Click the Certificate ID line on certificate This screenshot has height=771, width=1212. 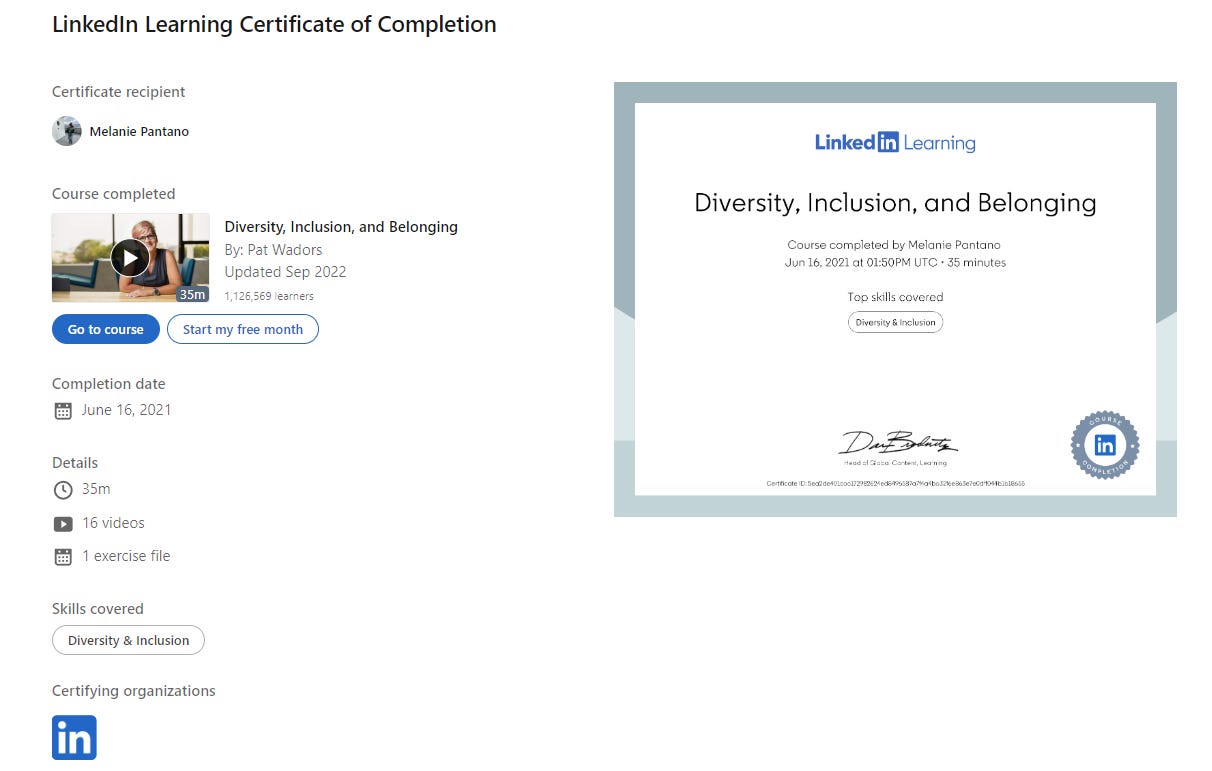(x=895, y=483)
